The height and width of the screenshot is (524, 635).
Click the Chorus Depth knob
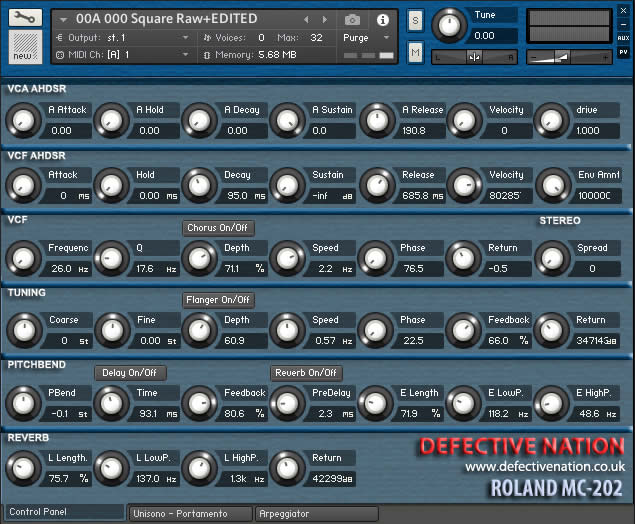[x=199, y=258]
